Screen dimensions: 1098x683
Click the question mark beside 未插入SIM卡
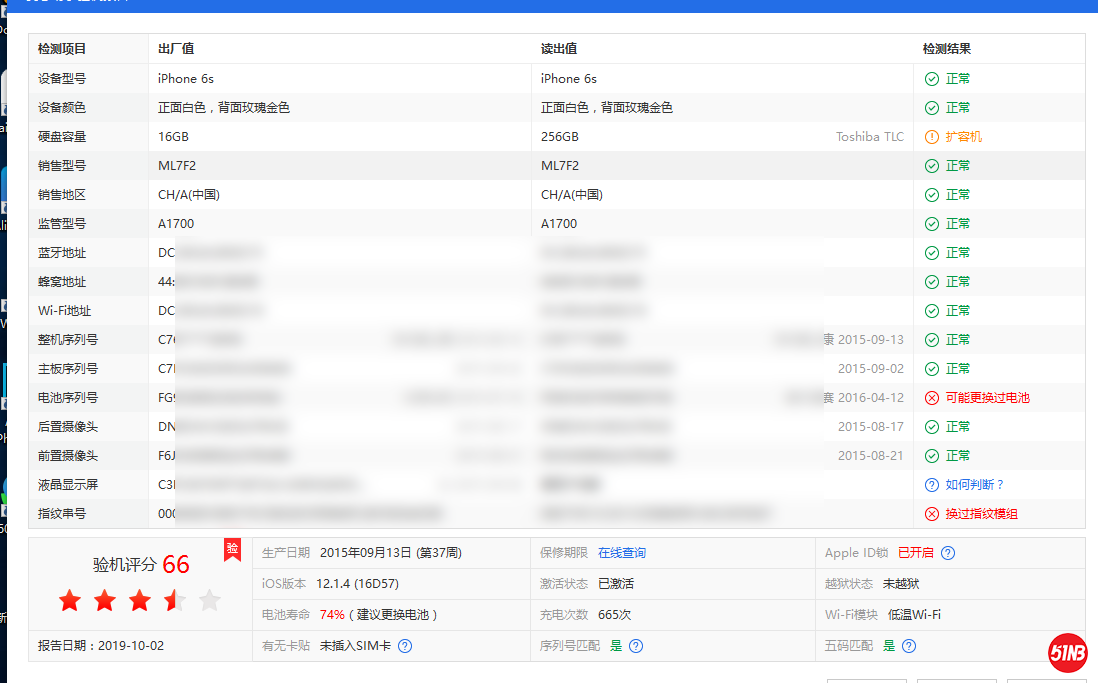point(404,646)
